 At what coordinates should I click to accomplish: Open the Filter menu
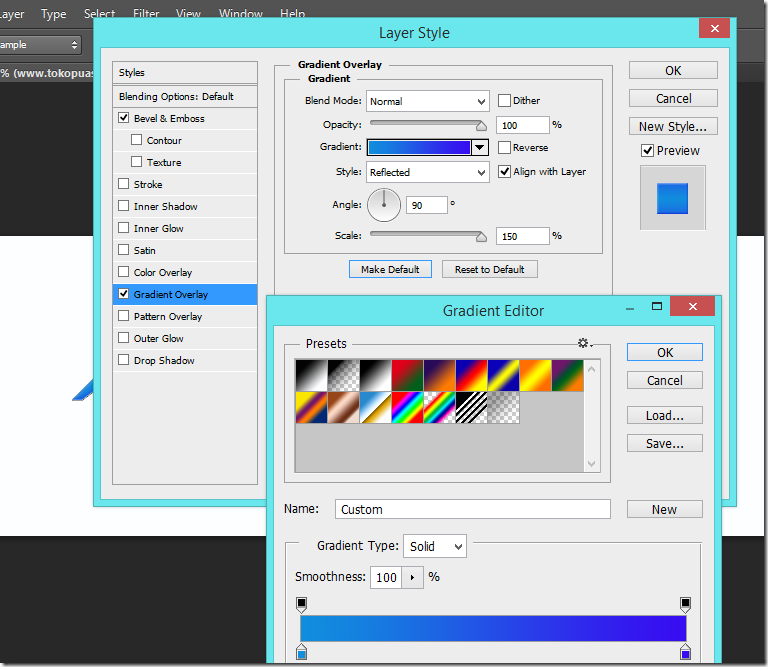tap(146, 14)
